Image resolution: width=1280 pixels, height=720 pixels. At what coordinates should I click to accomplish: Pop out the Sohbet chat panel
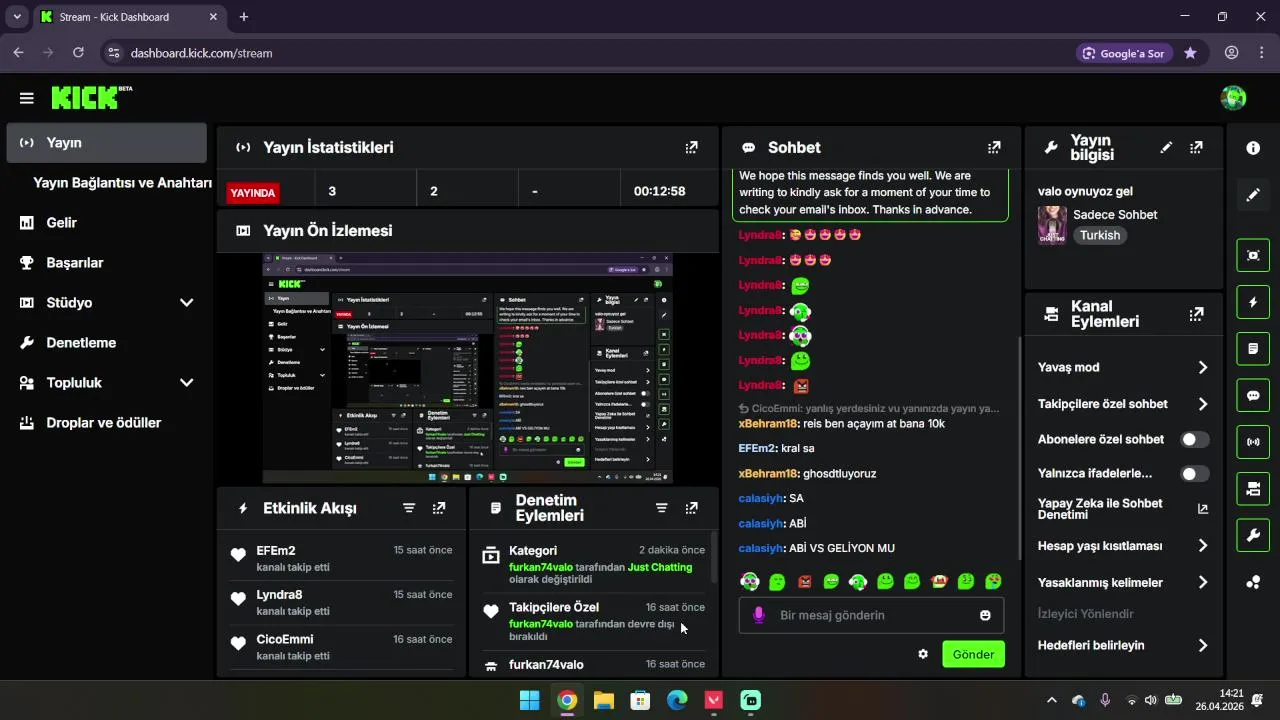(x=994, y=148)
